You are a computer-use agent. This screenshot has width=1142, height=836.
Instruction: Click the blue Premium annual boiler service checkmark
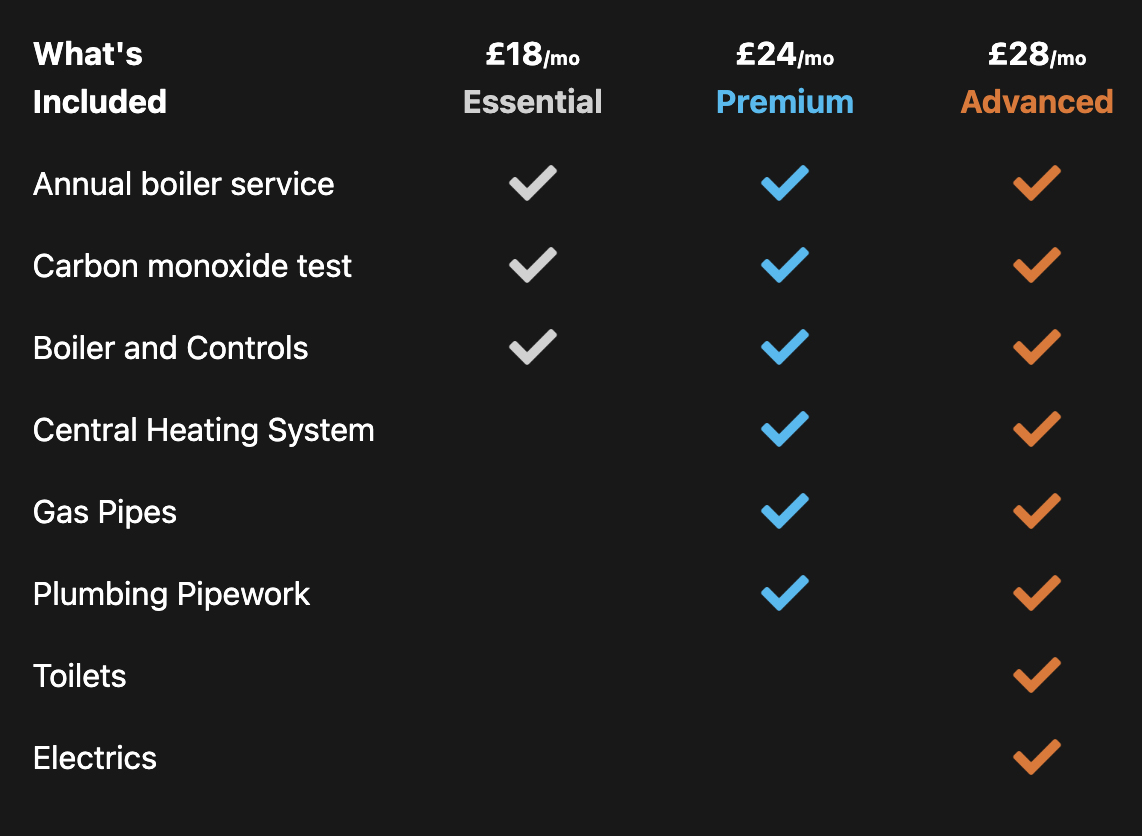click(785, 184)
